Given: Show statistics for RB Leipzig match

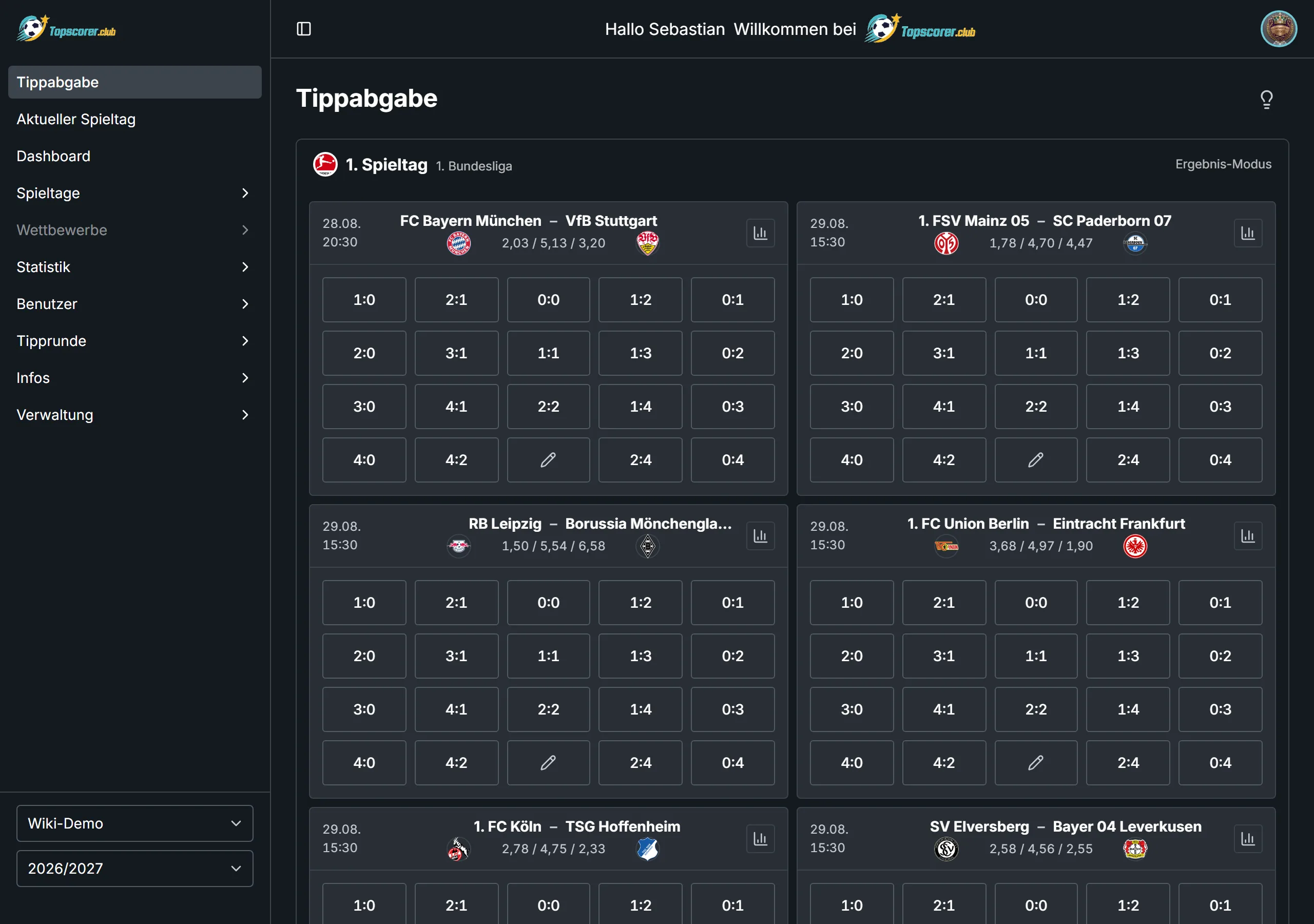Looking at the screenshot, I should [761, 536].
